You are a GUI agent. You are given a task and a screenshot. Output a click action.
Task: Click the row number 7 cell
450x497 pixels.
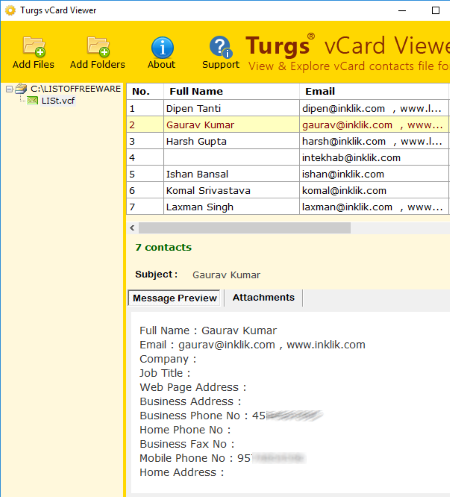(x=145, y=207)
